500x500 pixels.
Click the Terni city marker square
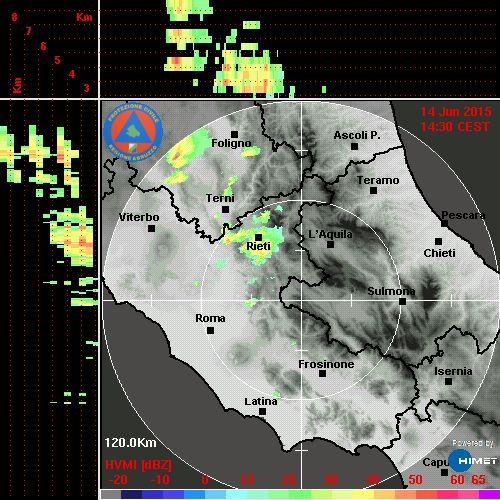(x=225, y=210)
